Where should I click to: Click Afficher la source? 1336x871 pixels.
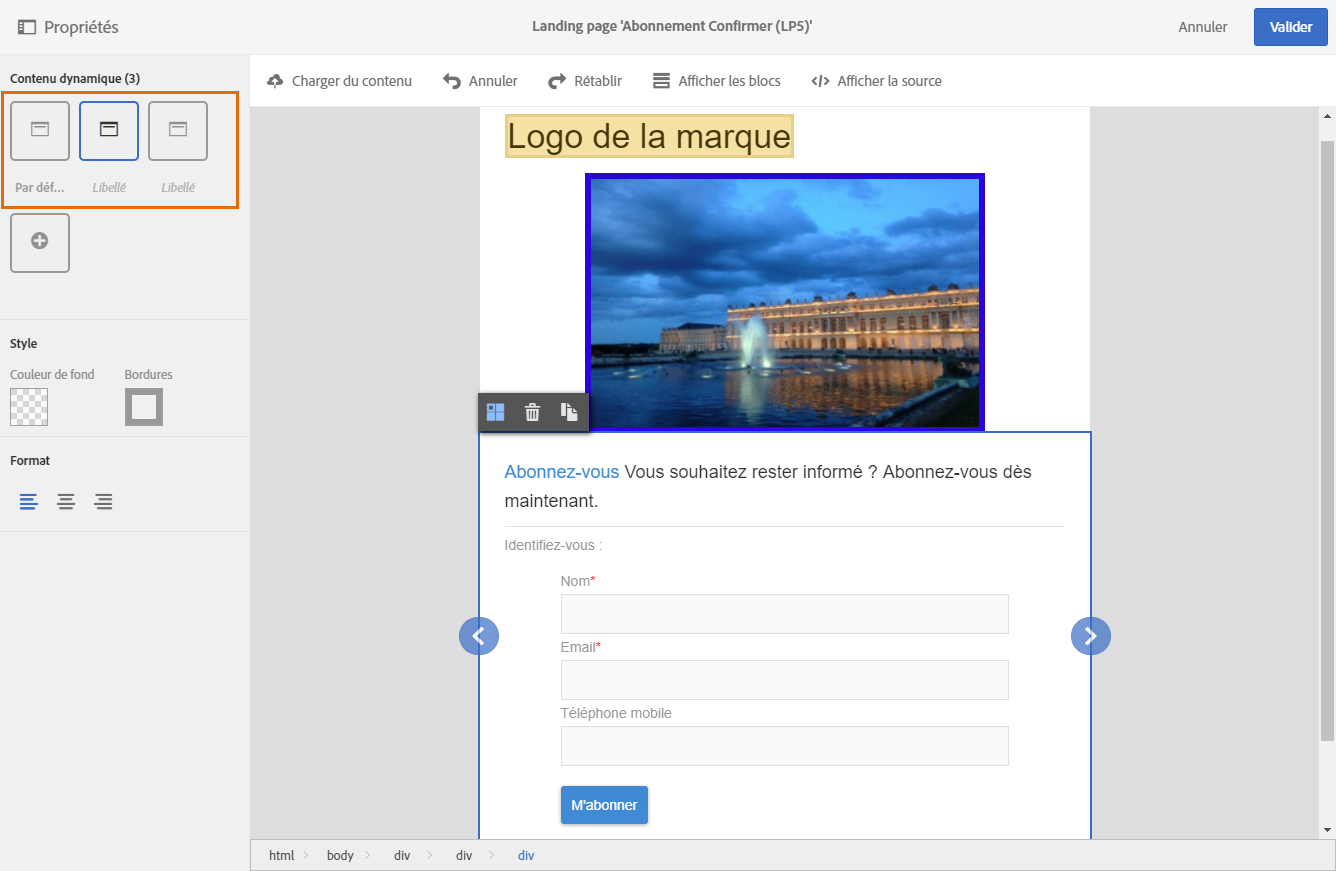pyautogui.click(x=876, y=81)
